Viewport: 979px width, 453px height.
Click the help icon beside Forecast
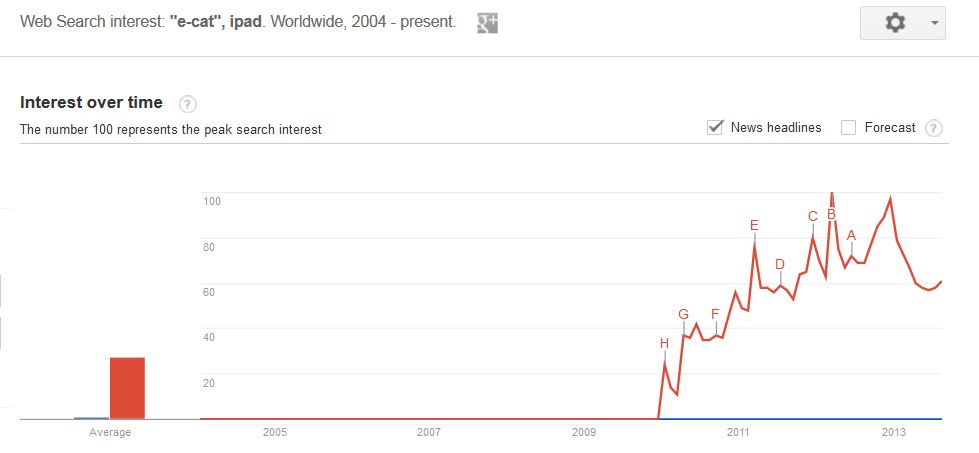(933, 129)
